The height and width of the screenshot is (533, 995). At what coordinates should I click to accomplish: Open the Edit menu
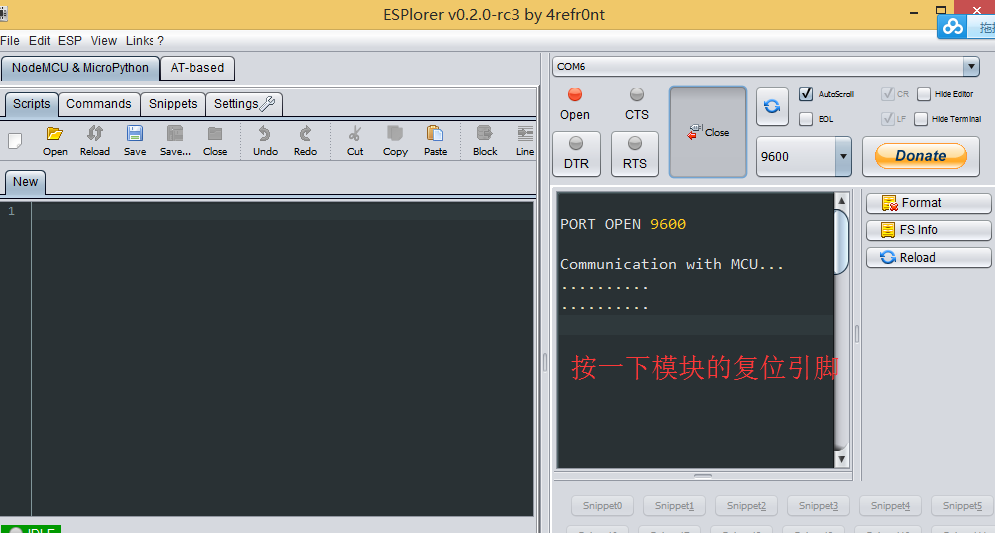click(x=39, y=41)
